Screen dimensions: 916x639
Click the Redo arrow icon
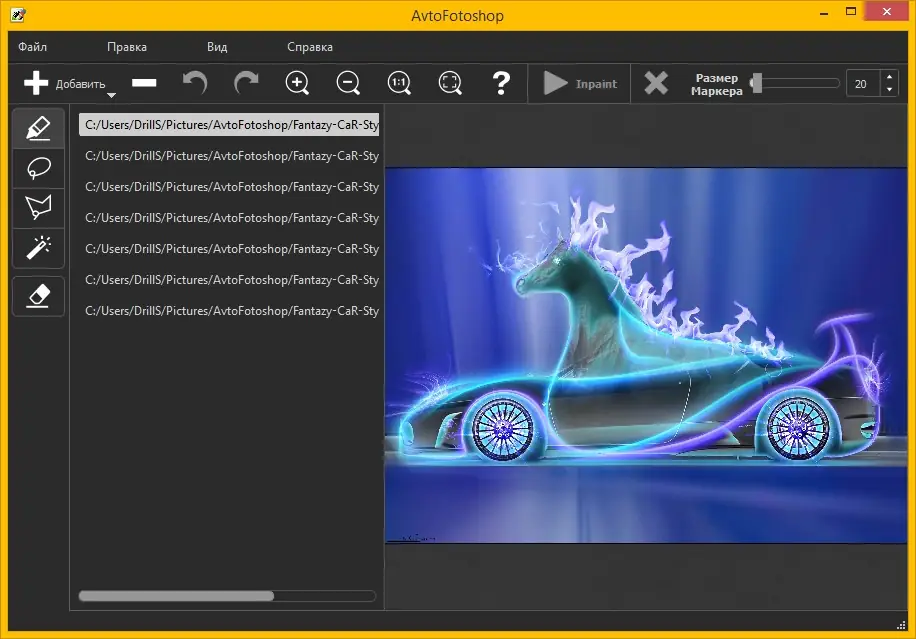pos(246,84)
